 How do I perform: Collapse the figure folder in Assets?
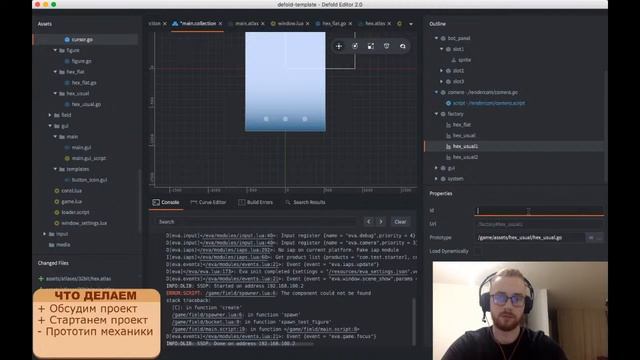55,50
